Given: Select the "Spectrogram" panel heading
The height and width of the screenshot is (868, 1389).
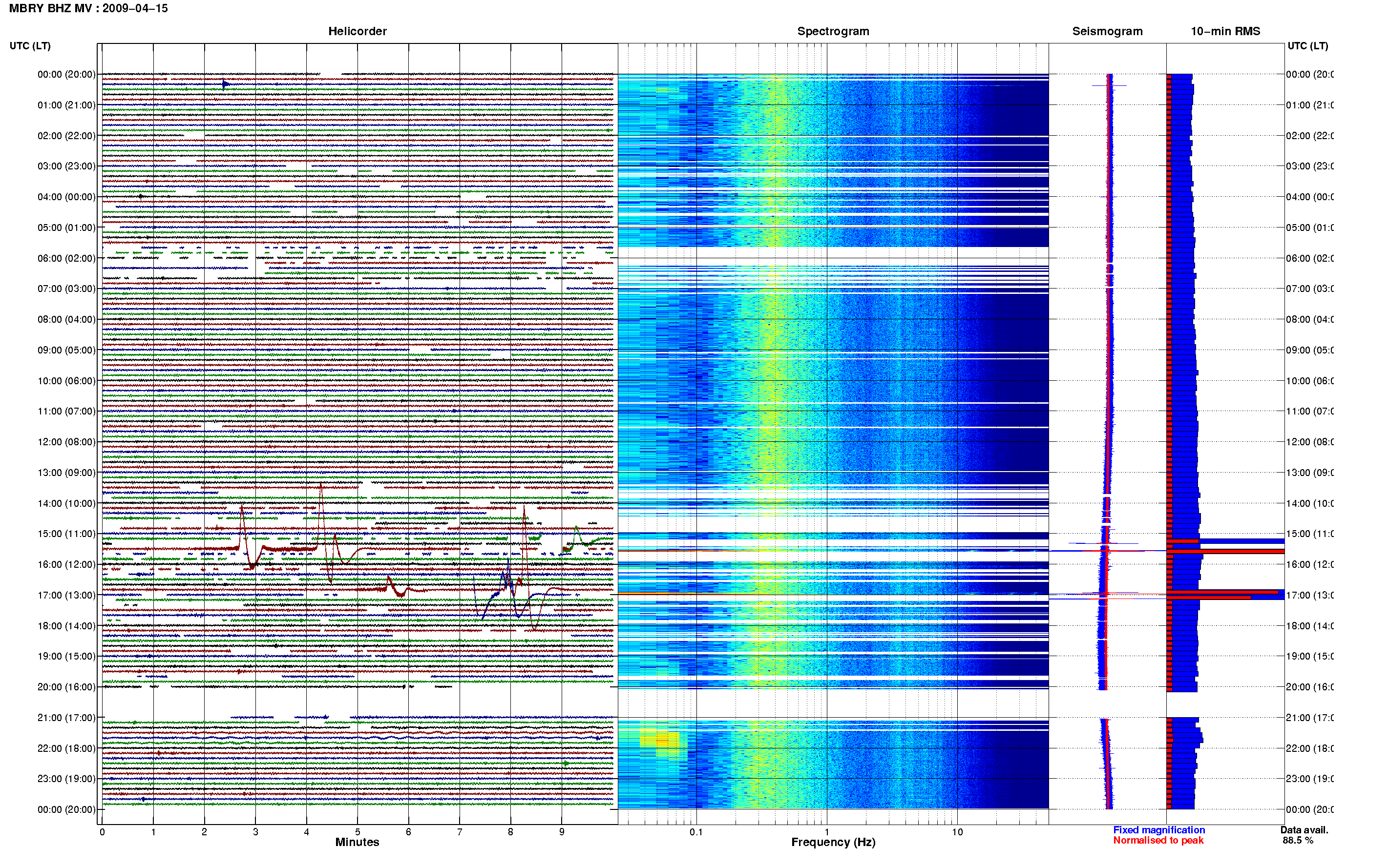Looking at the screenshot, I should pyautogui.click(x=833, y=31).
